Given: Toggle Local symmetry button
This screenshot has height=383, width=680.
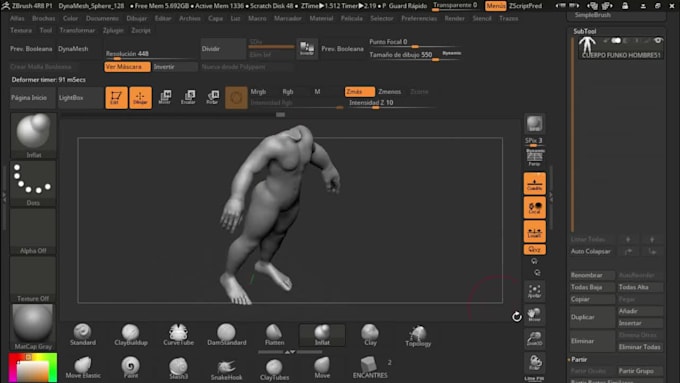Looking at the screenshot, I should click(x=534, y=207).
